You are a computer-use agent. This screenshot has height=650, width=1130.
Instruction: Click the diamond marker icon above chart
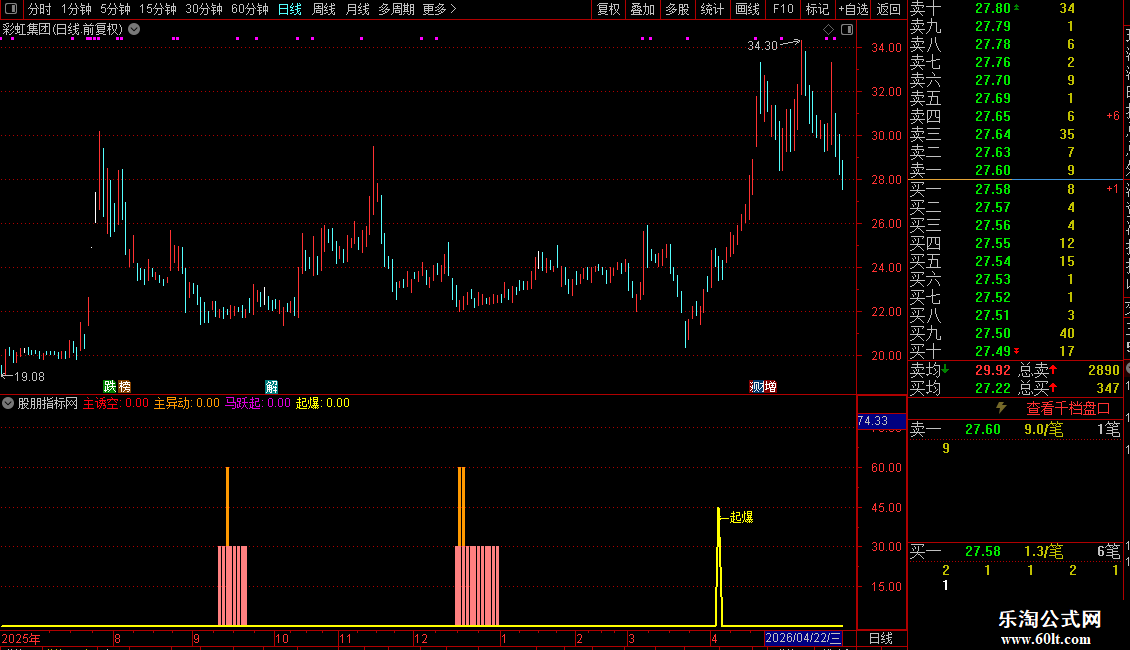point(829,30)
